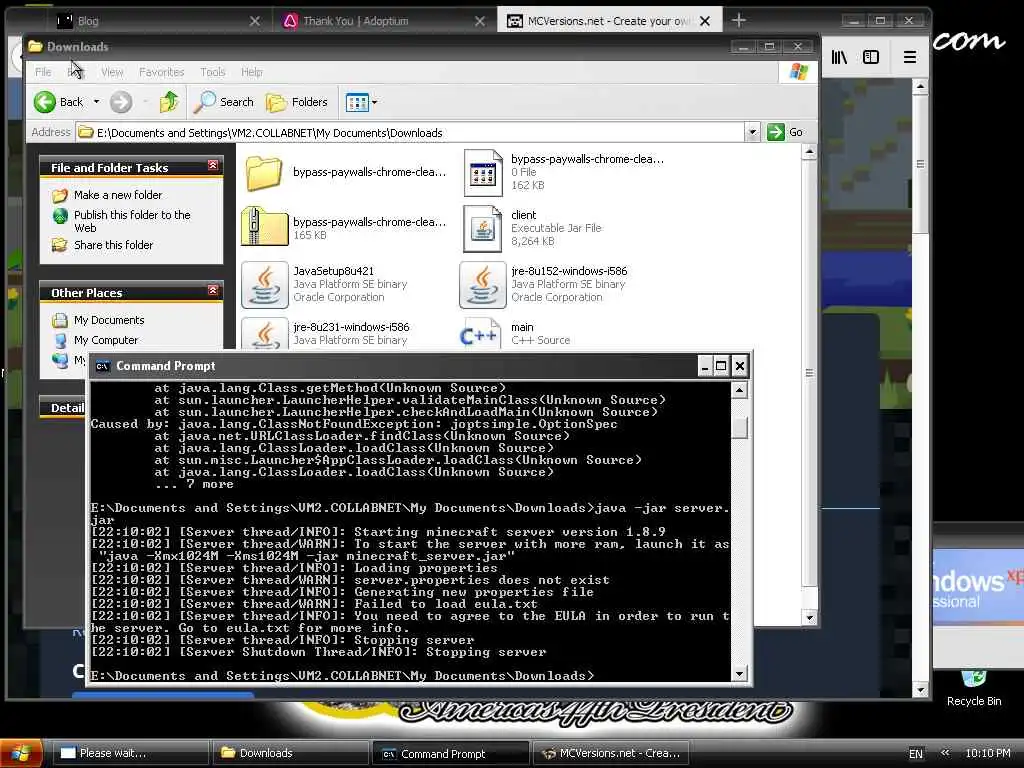Click the EN language indicator in tray
The width and height of the screenshot is (1024, 768).
coord(916,754)
